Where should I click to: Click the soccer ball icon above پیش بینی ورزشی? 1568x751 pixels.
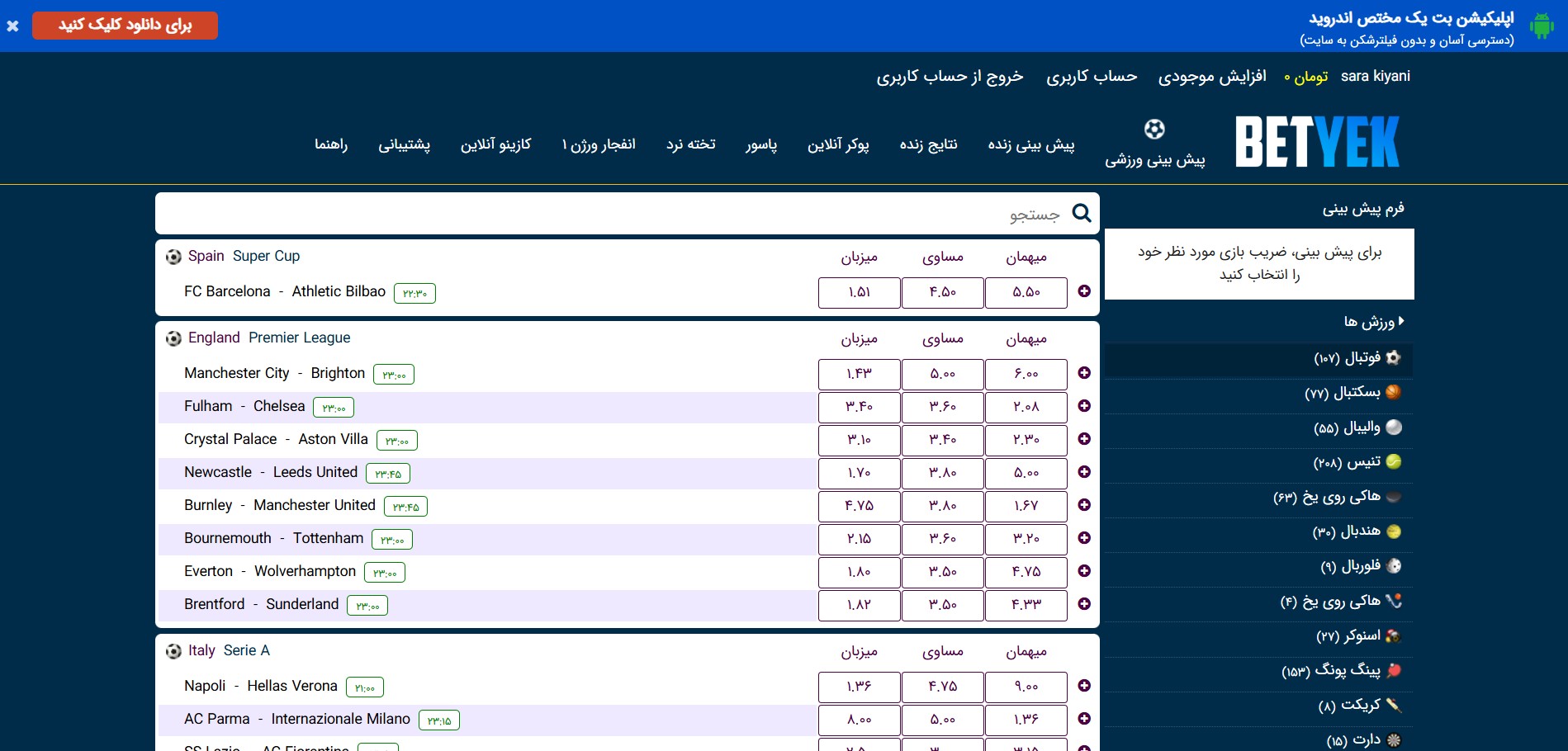pos(1156,130)
